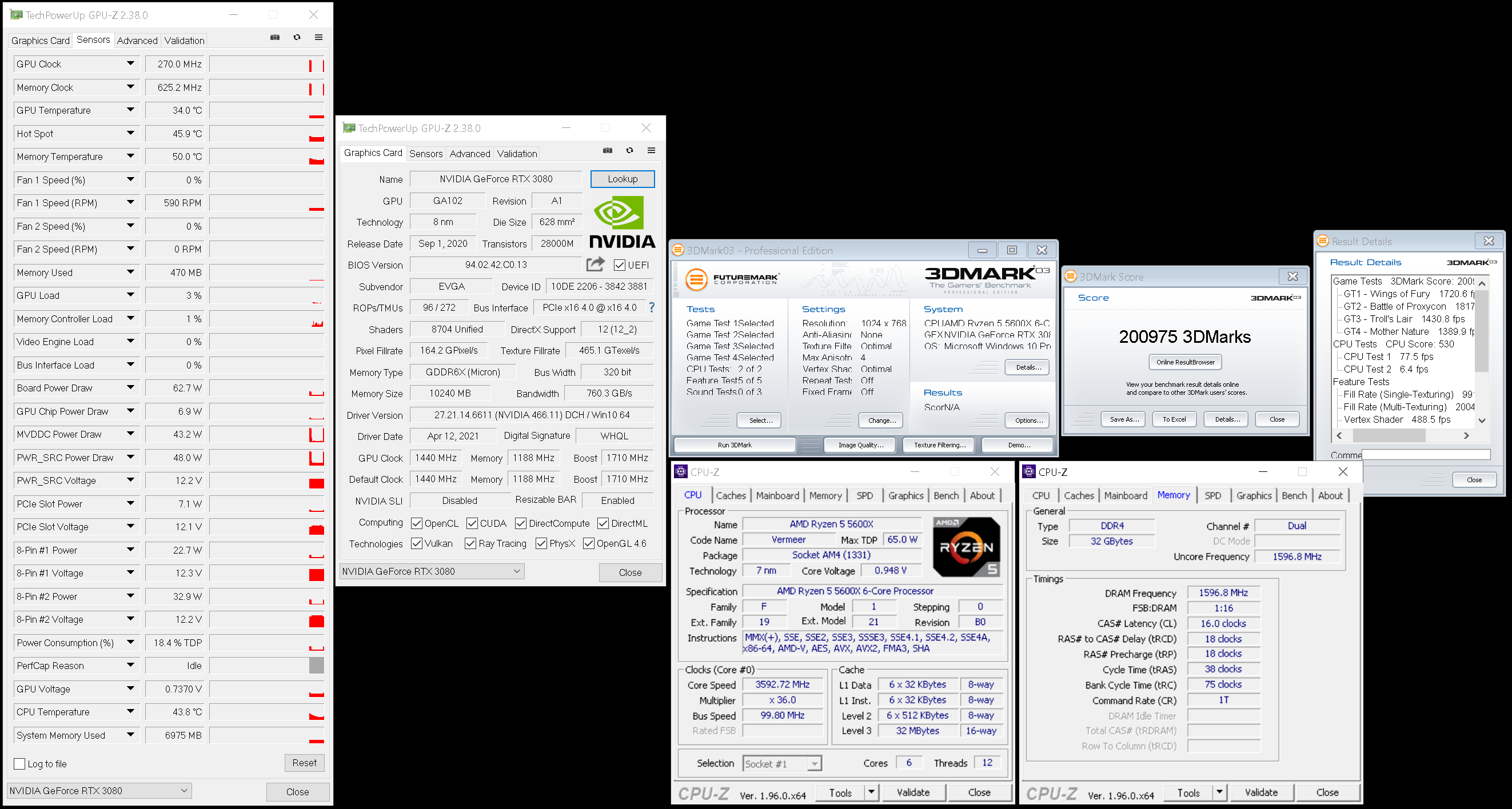This screenshot has width=1512, height=809.
Task: Click the CPU-Z title bar icon in the left CPU-Z window
Action: pos(681,472)
